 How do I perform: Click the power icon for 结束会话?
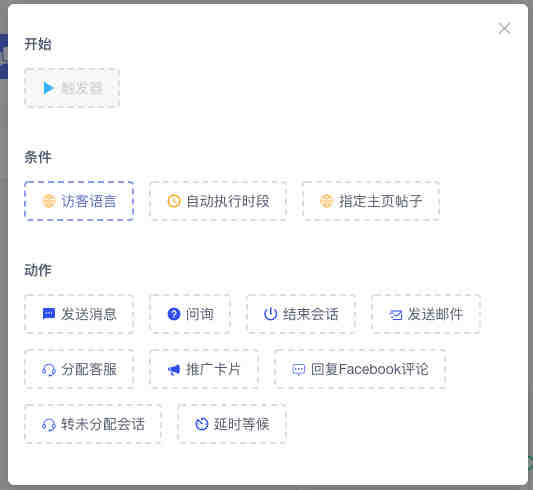pos(271,314)
